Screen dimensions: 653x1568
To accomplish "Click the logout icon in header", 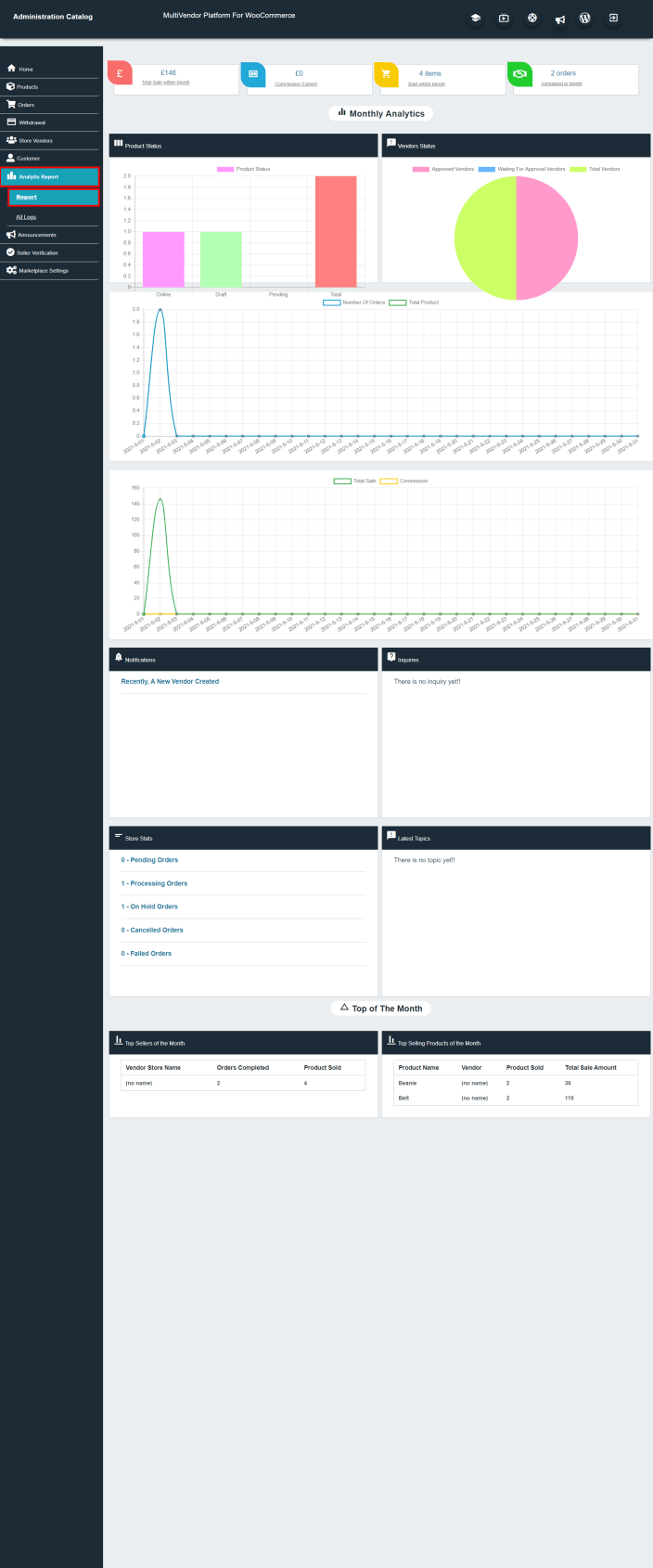I will 613,18.
